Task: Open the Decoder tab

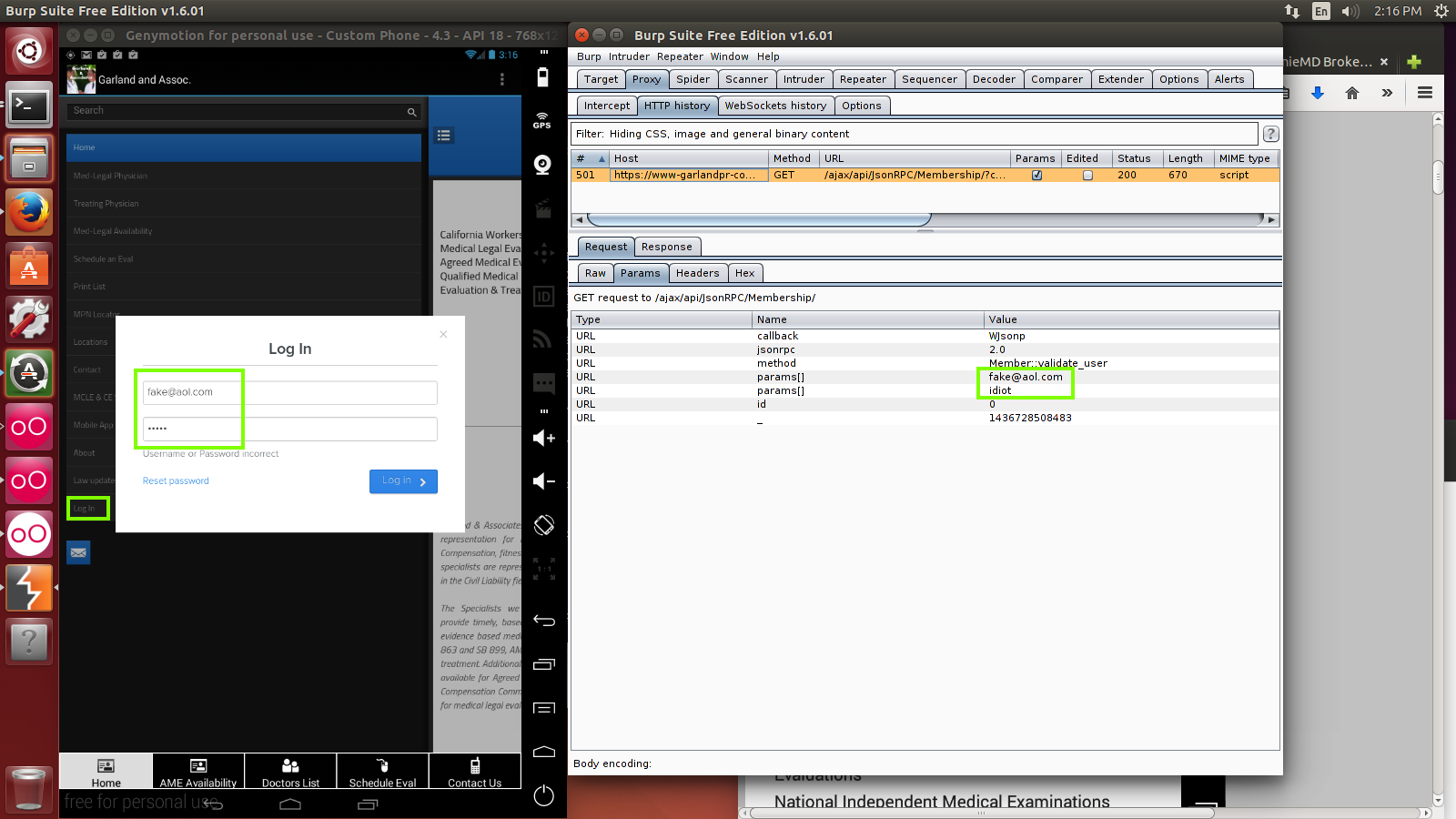Action: [x=995, y=79]
